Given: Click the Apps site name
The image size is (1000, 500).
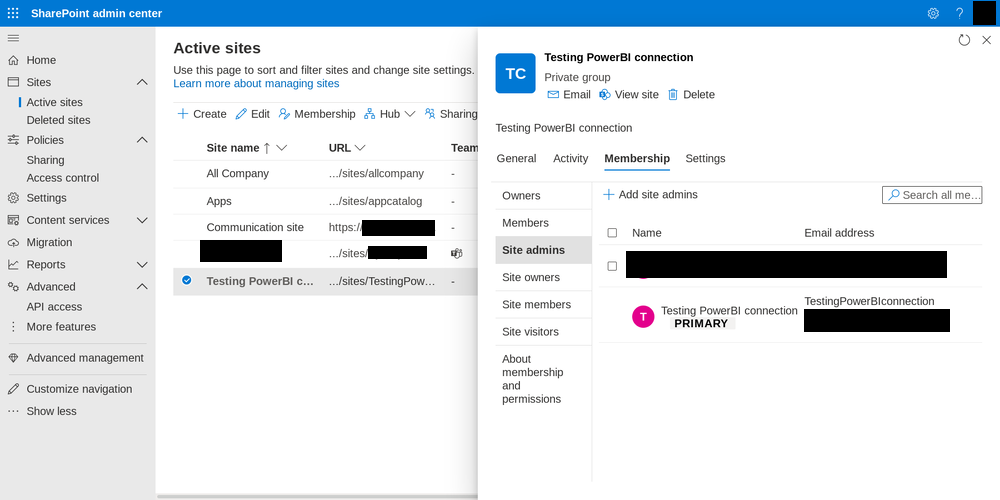Looking at the screenshot, I should (x=219, y=201).
